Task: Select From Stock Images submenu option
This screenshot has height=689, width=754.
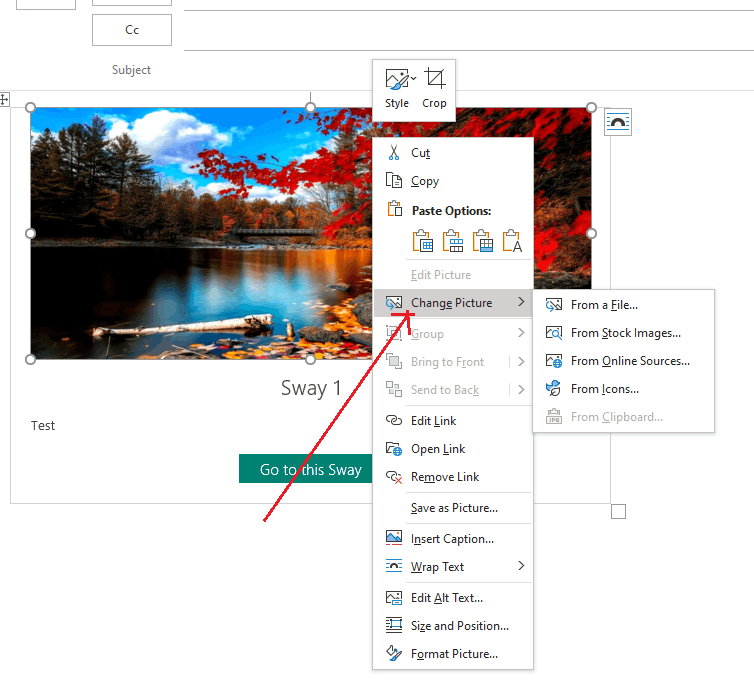Action: point(624,333)
